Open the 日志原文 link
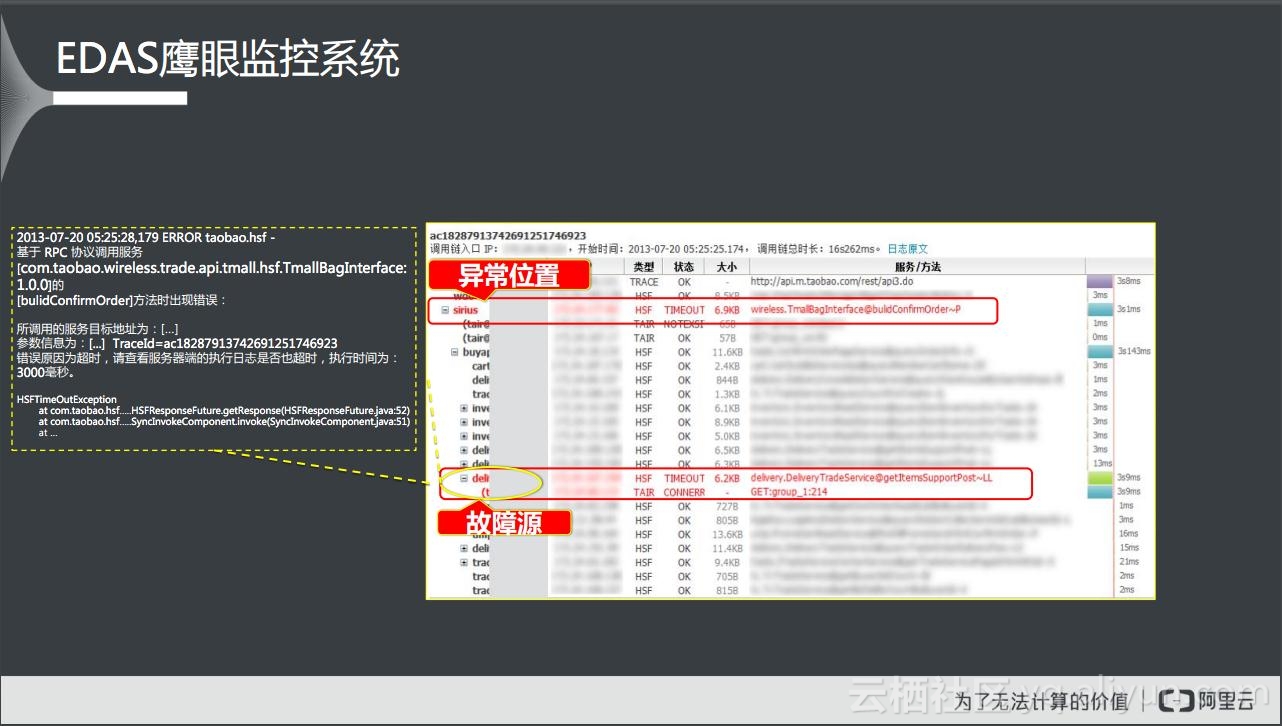The width and height of the screenshot is (1282, 726). [907, 249]
